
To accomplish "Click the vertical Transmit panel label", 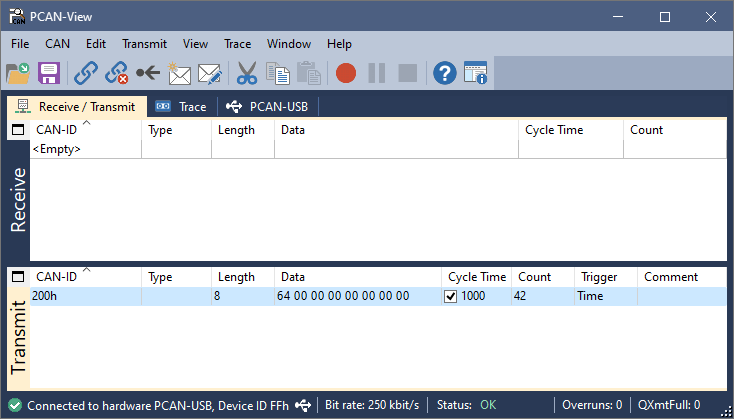I will (18, 338).
